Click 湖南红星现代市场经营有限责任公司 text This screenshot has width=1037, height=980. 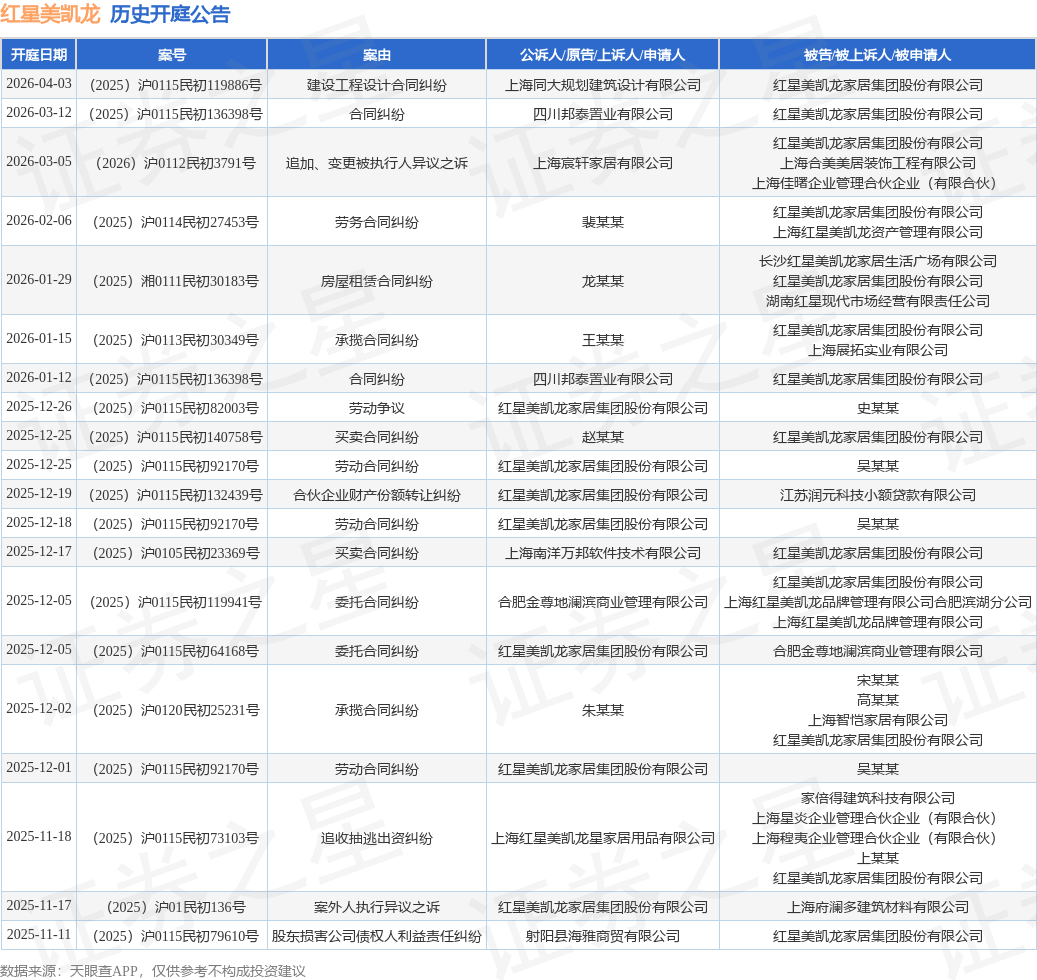tap(878, 301)
